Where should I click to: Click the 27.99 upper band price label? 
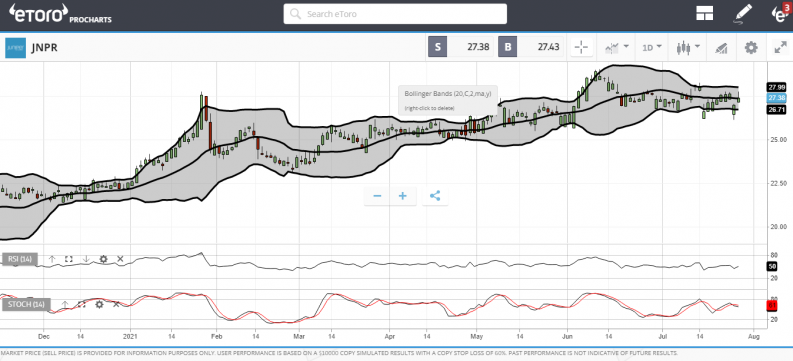[776, 86]
